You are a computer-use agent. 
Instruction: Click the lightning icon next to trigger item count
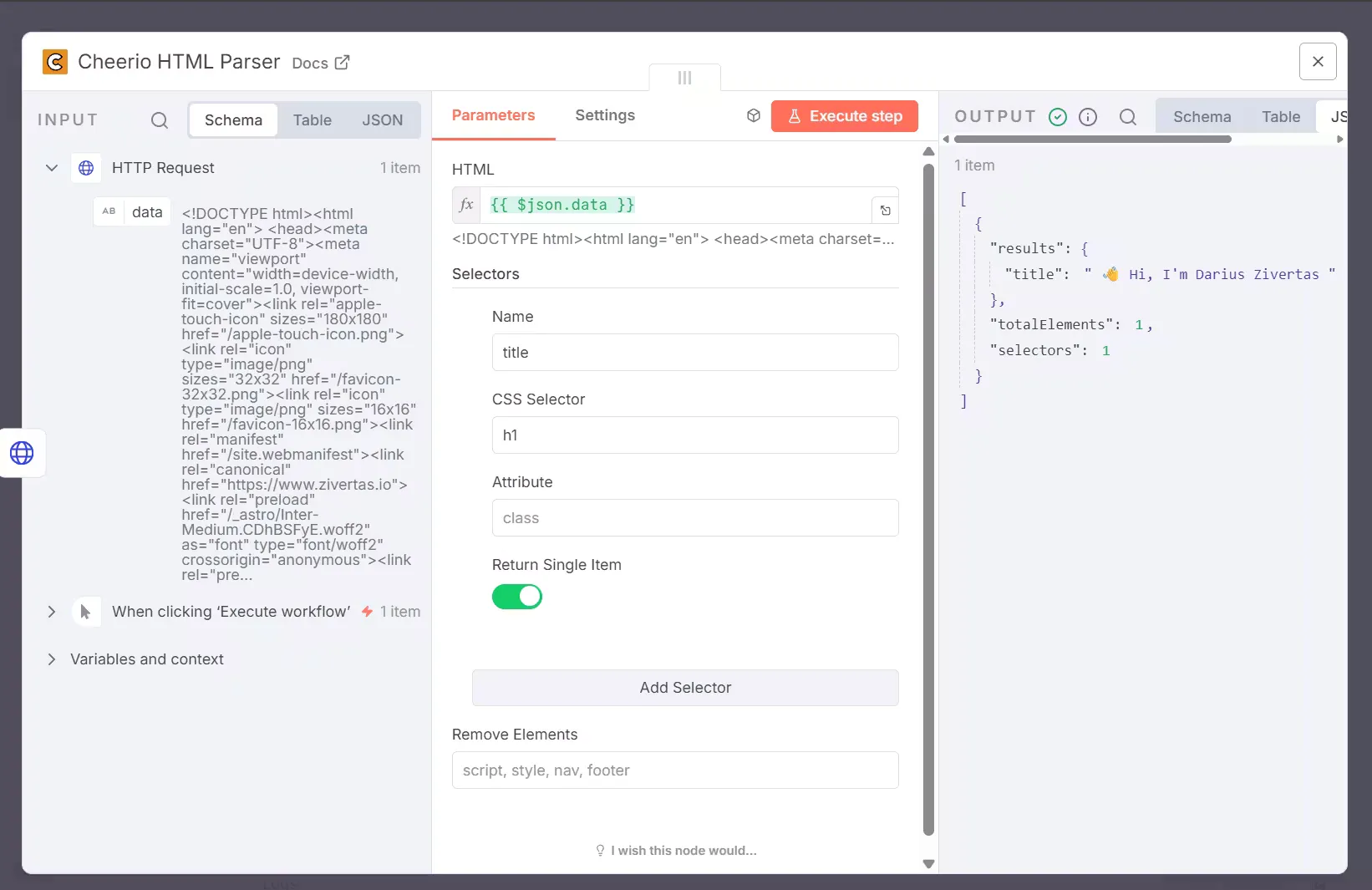(366, 611)
